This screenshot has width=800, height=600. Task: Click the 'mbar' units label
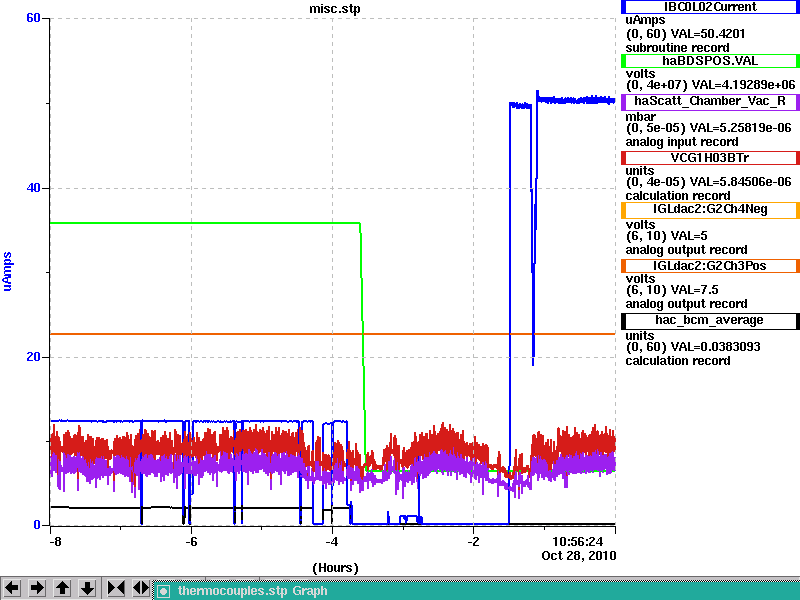coord(640,117)
